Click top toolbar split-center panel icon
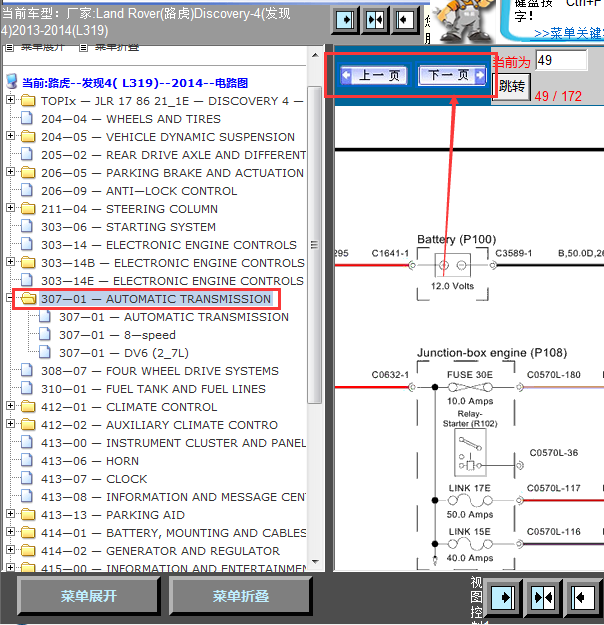This screenshot has width=604, height=625. click(x=375, y=20)
